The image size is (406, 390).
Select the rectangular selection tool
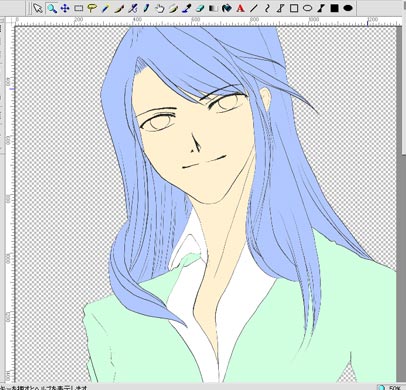coord(79,8)
